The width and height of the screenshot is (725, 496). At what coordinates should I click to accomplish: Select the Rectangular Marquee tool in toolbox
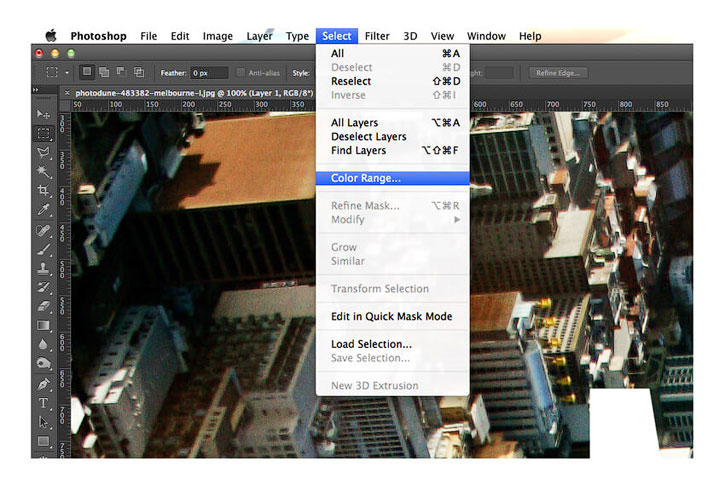(x=43, y=134)
